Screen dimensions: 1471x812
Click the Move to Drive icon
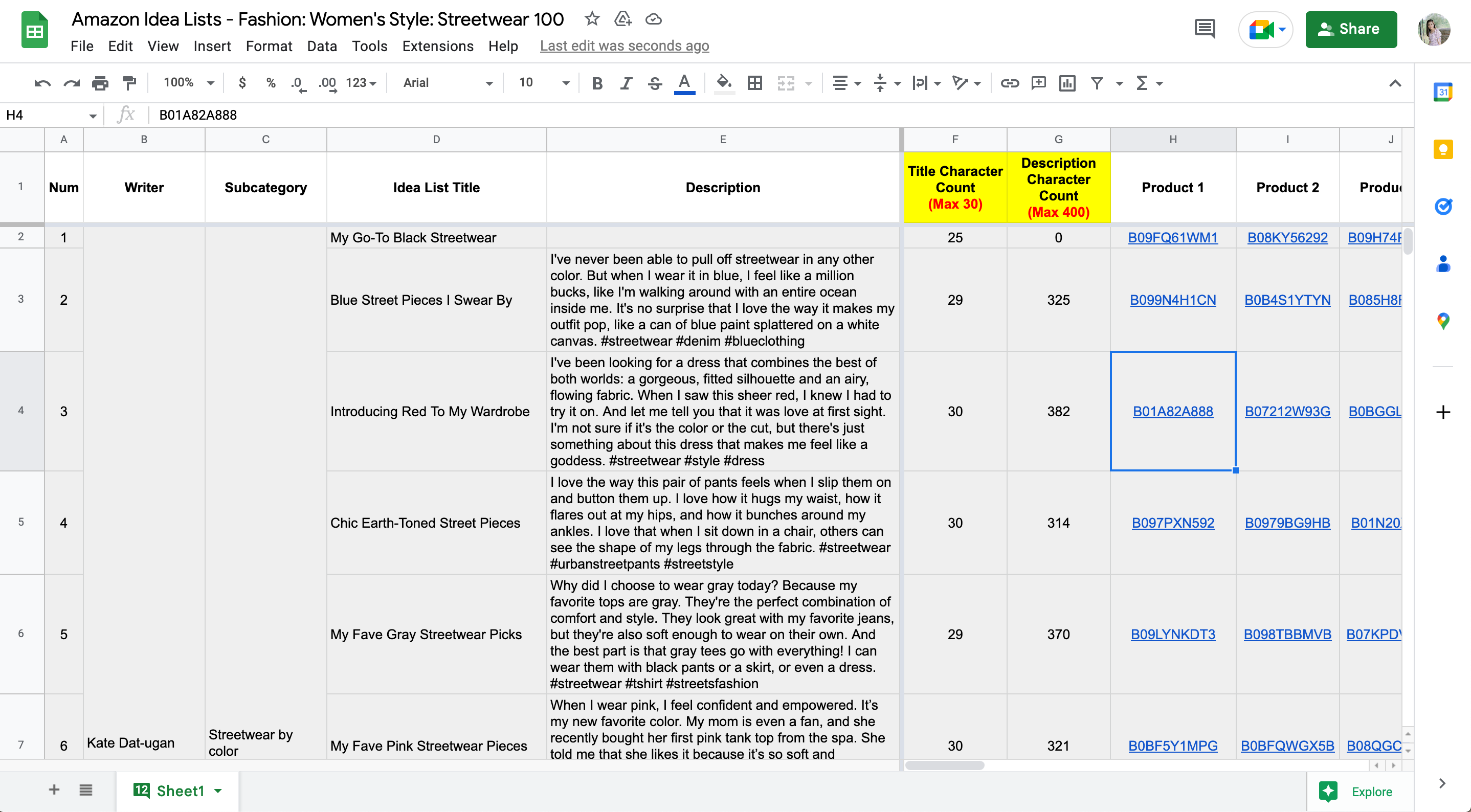tap(622, 19)
